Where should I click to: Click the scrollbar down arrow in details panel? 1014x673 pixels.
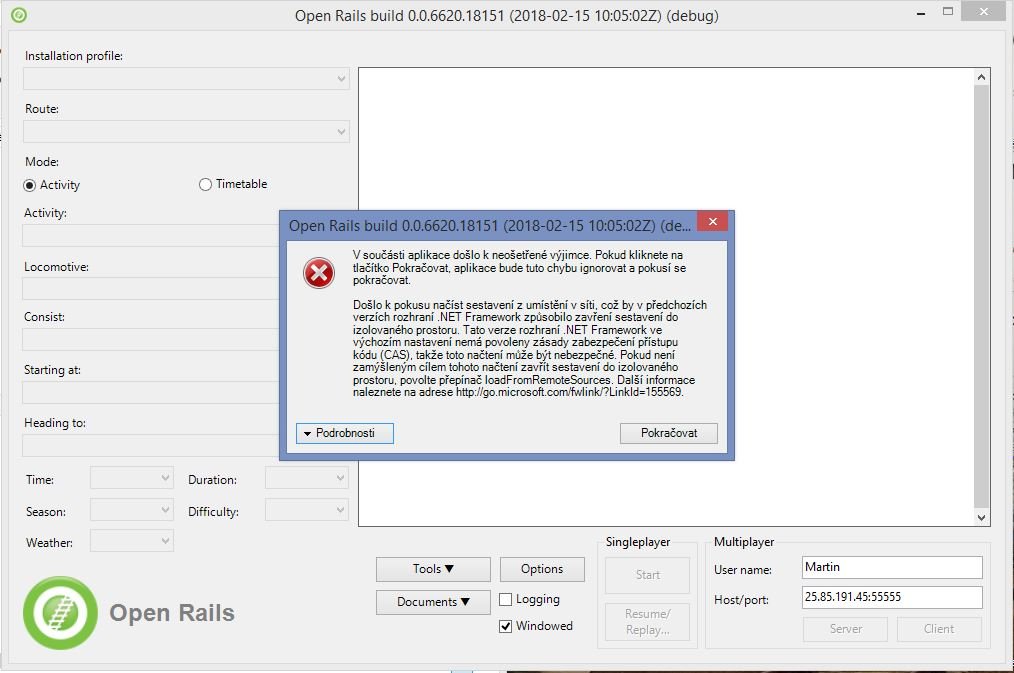click(x=981, y=518)
